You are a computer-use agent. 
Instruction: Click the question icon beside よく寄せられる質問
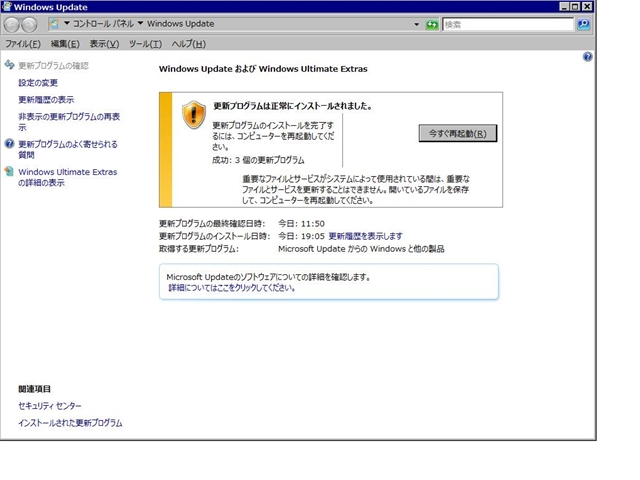pyautogui.click(x=9, y=144)
